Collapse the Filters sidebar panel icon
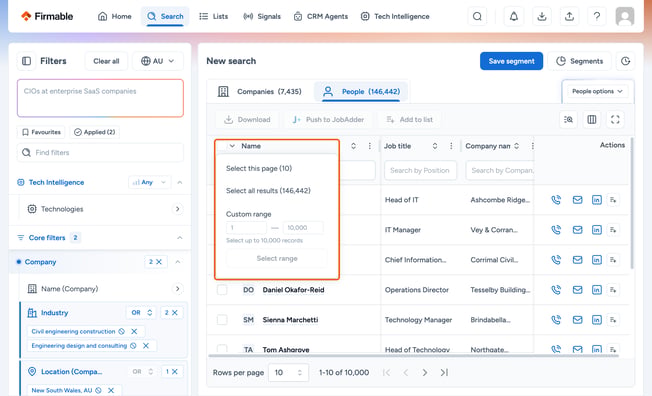Viewport: 652px width, 396px height. (x=27, y=61)
